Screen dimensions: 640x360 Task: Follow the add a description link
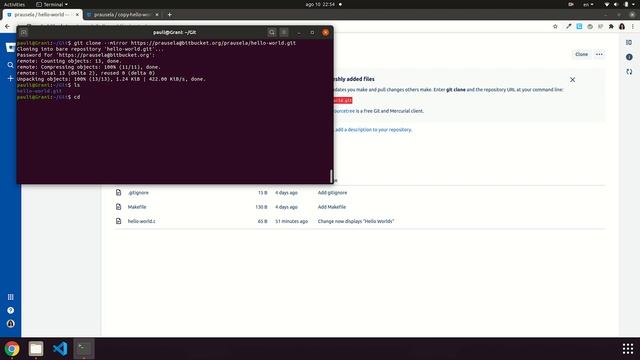373,130
